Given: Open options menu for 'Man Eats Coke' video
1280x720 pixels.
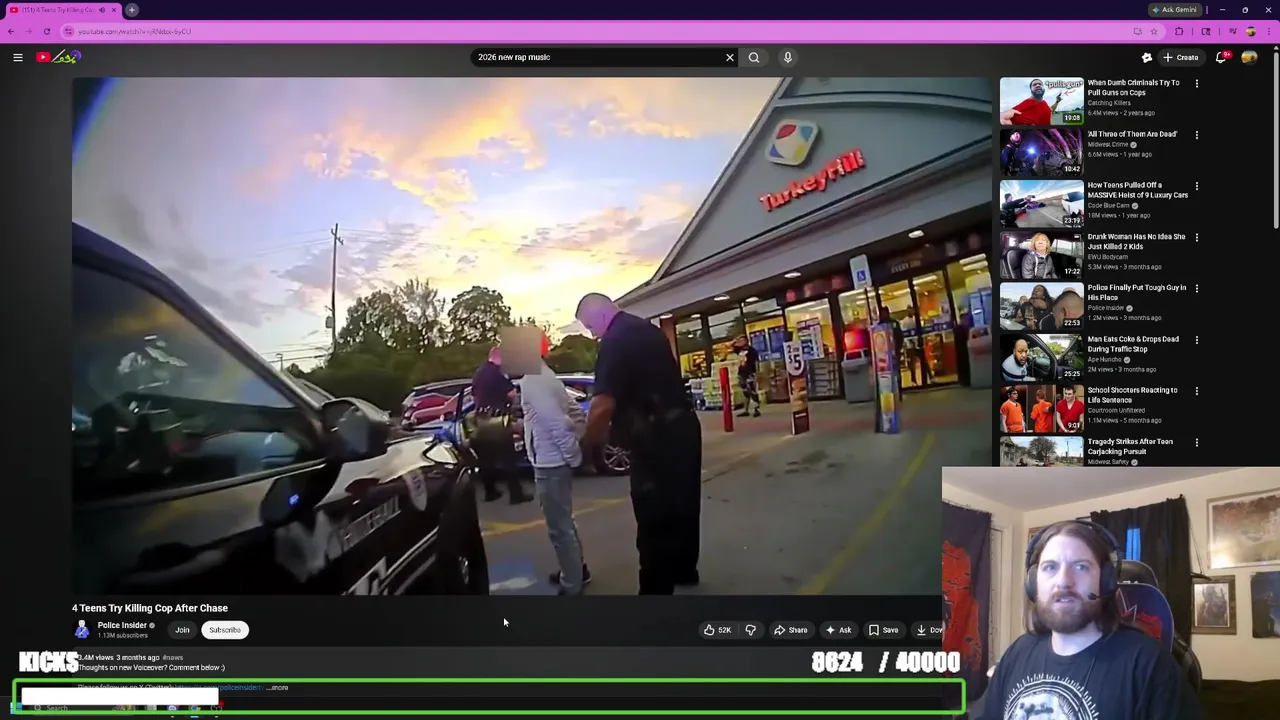Looking at the screenshot, I should [1196, 340].
